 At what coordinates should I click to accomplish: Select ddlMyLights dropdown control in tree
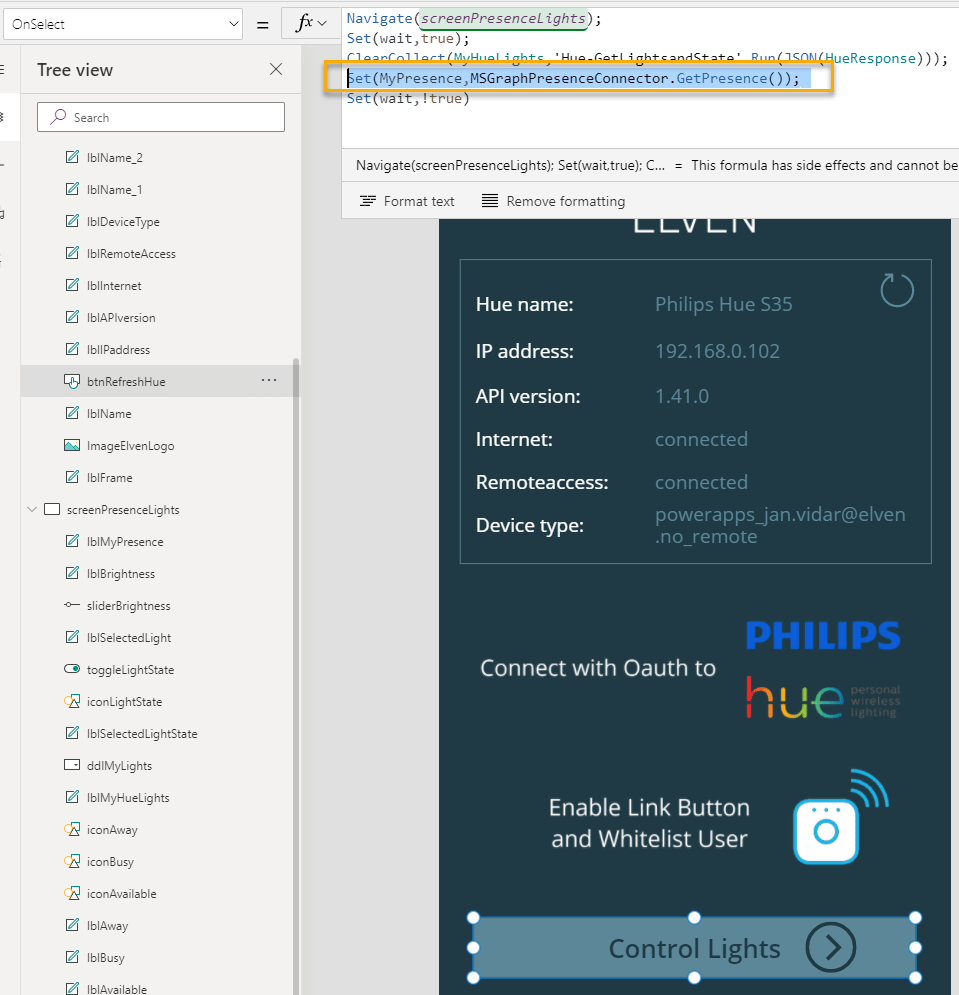[x=119, y=766]
